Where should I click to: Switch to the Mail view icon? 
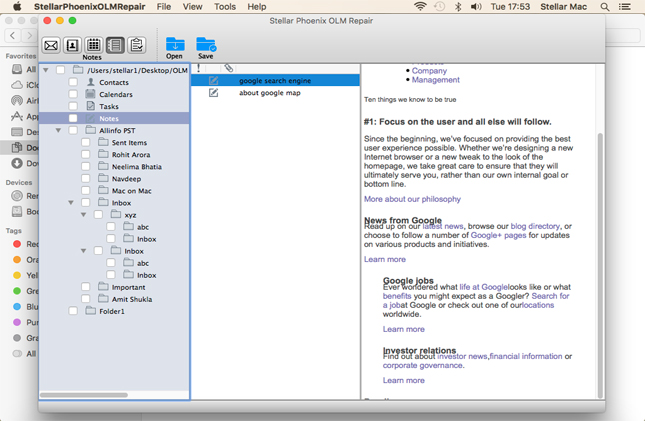click(x=51, y=45)
